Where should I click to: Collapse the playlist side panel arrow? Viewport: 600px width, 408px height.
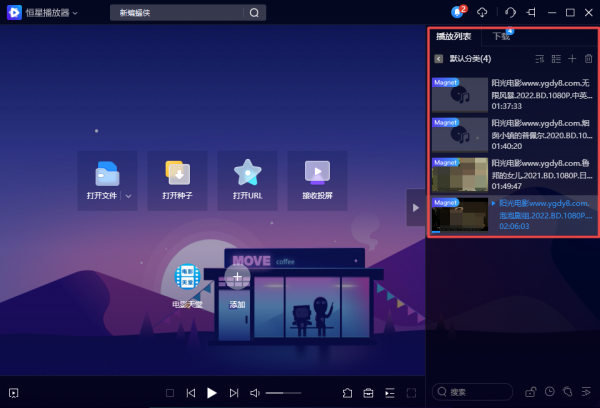tap(413, 207)
